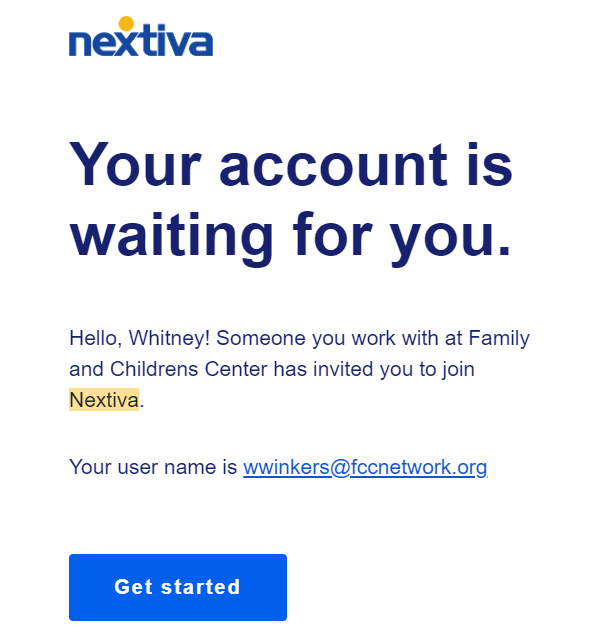Click the word "Someone" in the paragraph

(x=261, y=339)
